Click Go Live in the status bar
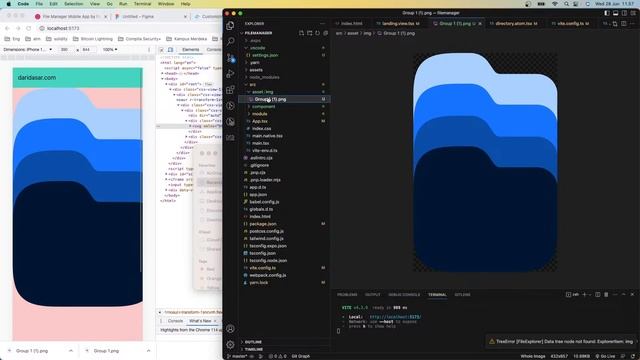This screenshot has width=640, height=360. [606, 356]
